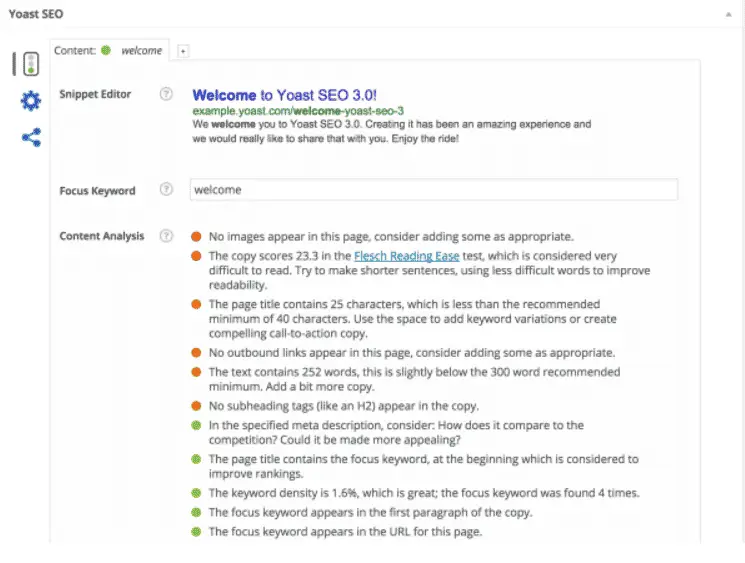The image size is (745, 563).
Task: Click the Content Analysis label
Action: 102,236
